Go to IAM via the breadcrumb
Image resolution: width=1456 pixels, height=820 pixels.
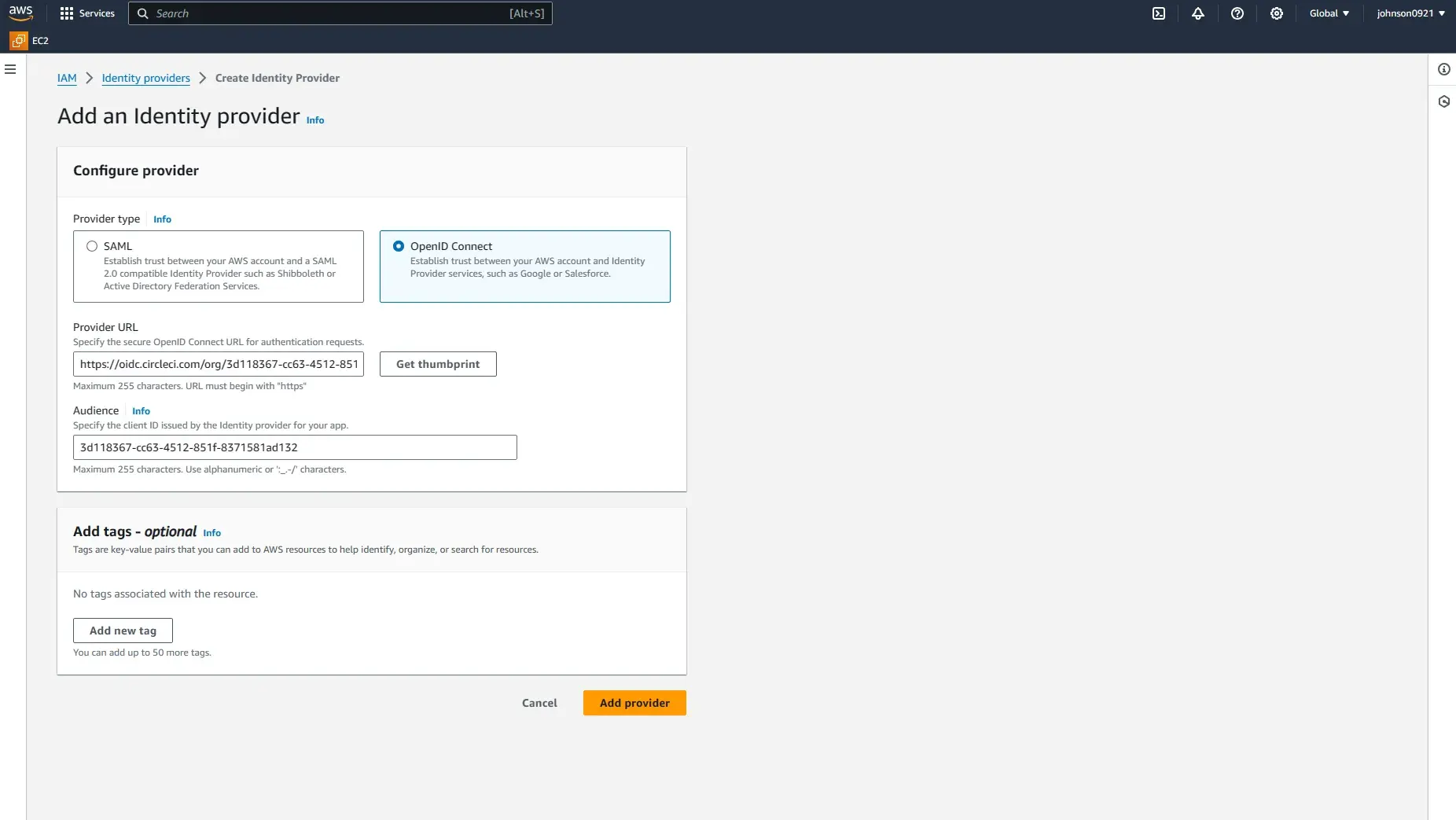click(68, 78)
